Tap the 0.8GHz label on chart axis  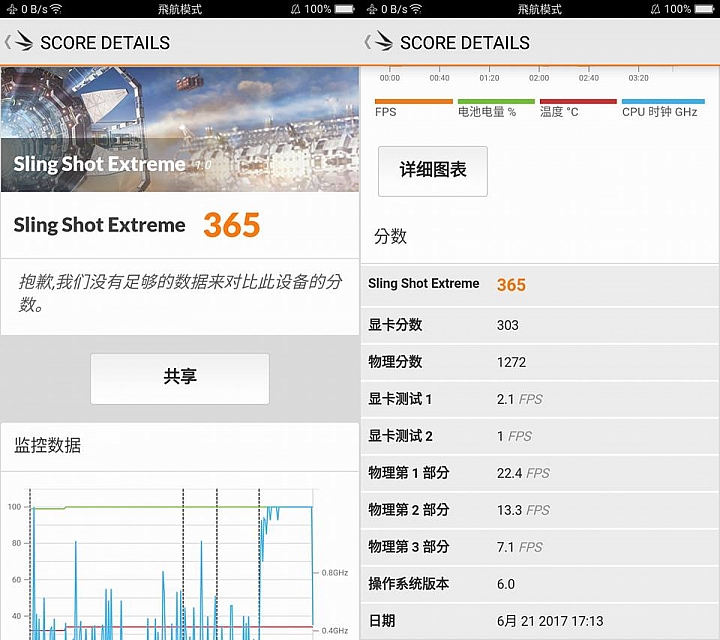[335, 573]
